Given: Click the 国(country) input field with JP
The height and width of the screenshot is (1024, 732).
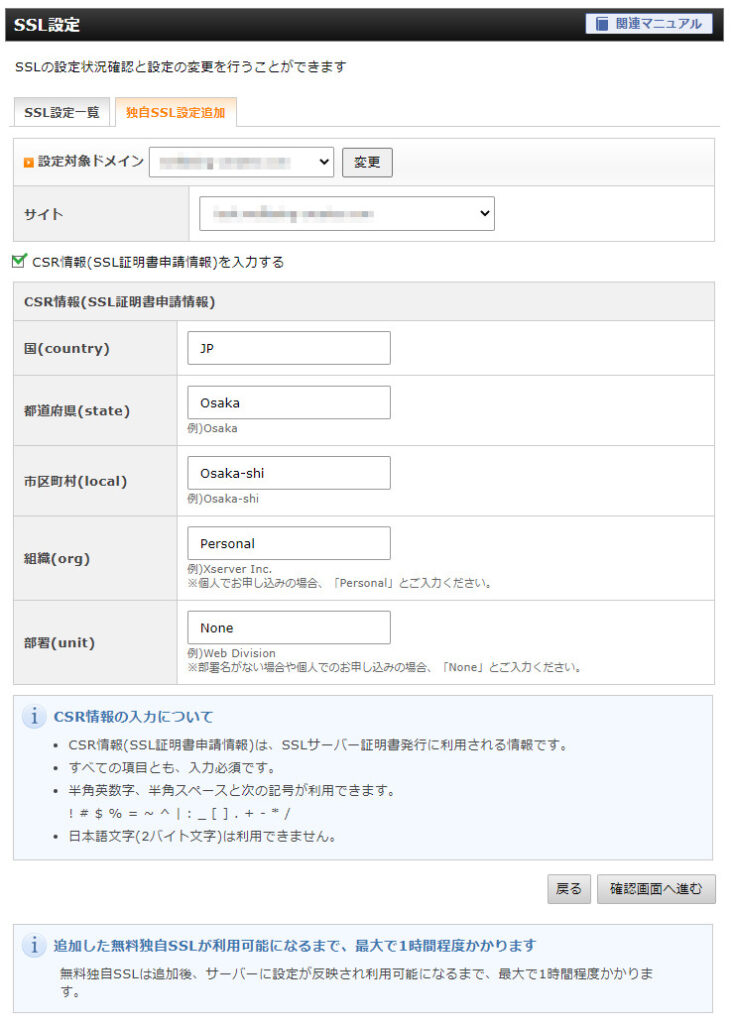Looking at the screenshot, I should coord(289,348).
